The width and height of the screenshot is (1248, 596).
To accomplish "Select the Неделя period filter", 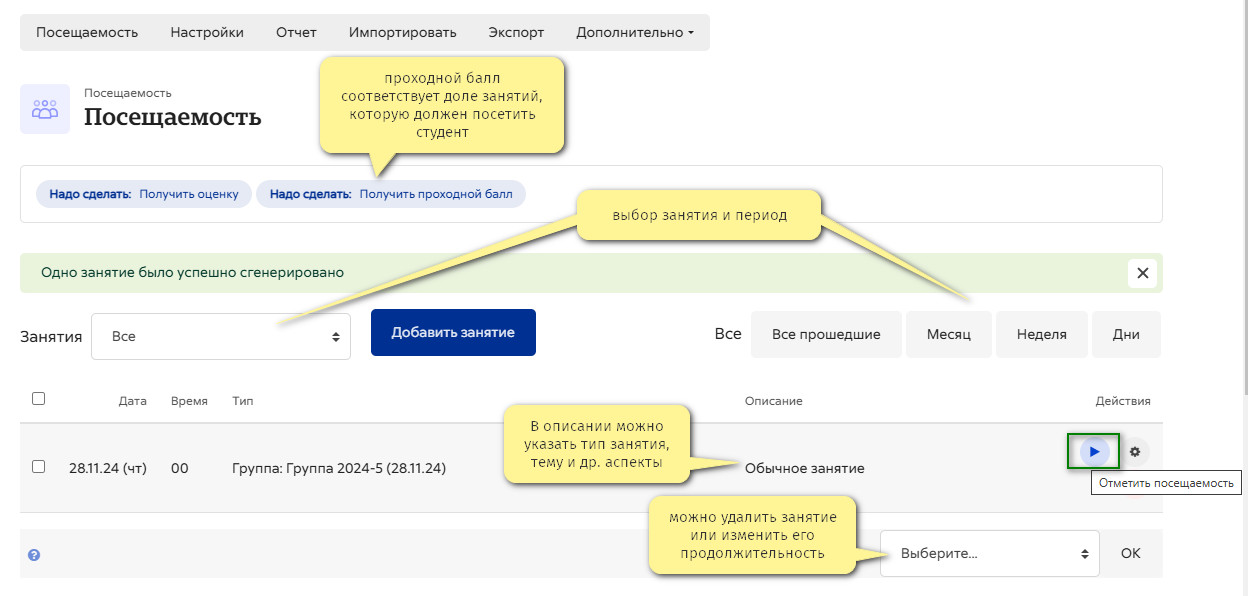I will click(x=1042, y=334).
